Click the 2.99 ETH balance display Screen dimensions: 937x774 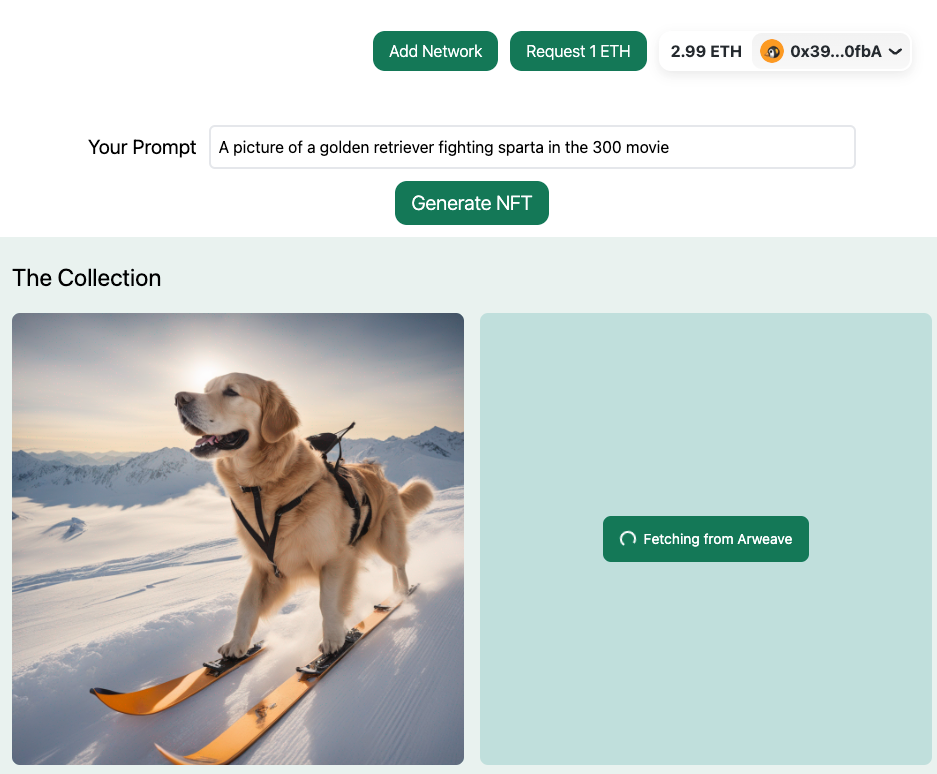coord(706,51)
